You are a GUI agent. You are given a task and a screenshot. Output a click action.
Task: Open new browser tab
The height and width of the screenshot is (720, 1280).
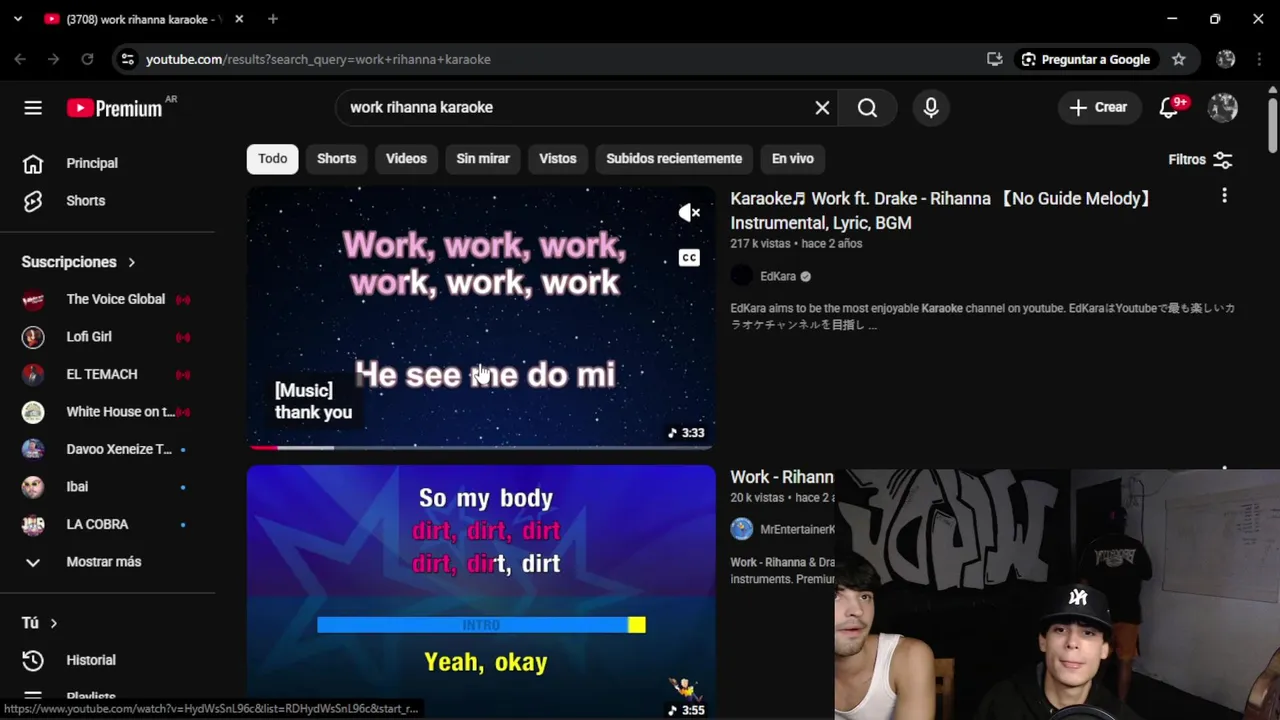click(273, 19)
